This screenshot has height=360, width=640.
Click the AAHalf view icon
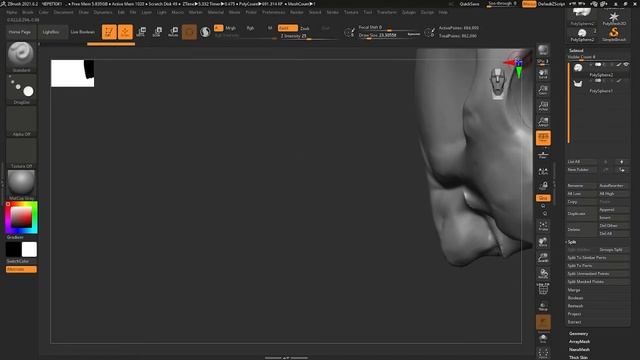coord(543,122)
